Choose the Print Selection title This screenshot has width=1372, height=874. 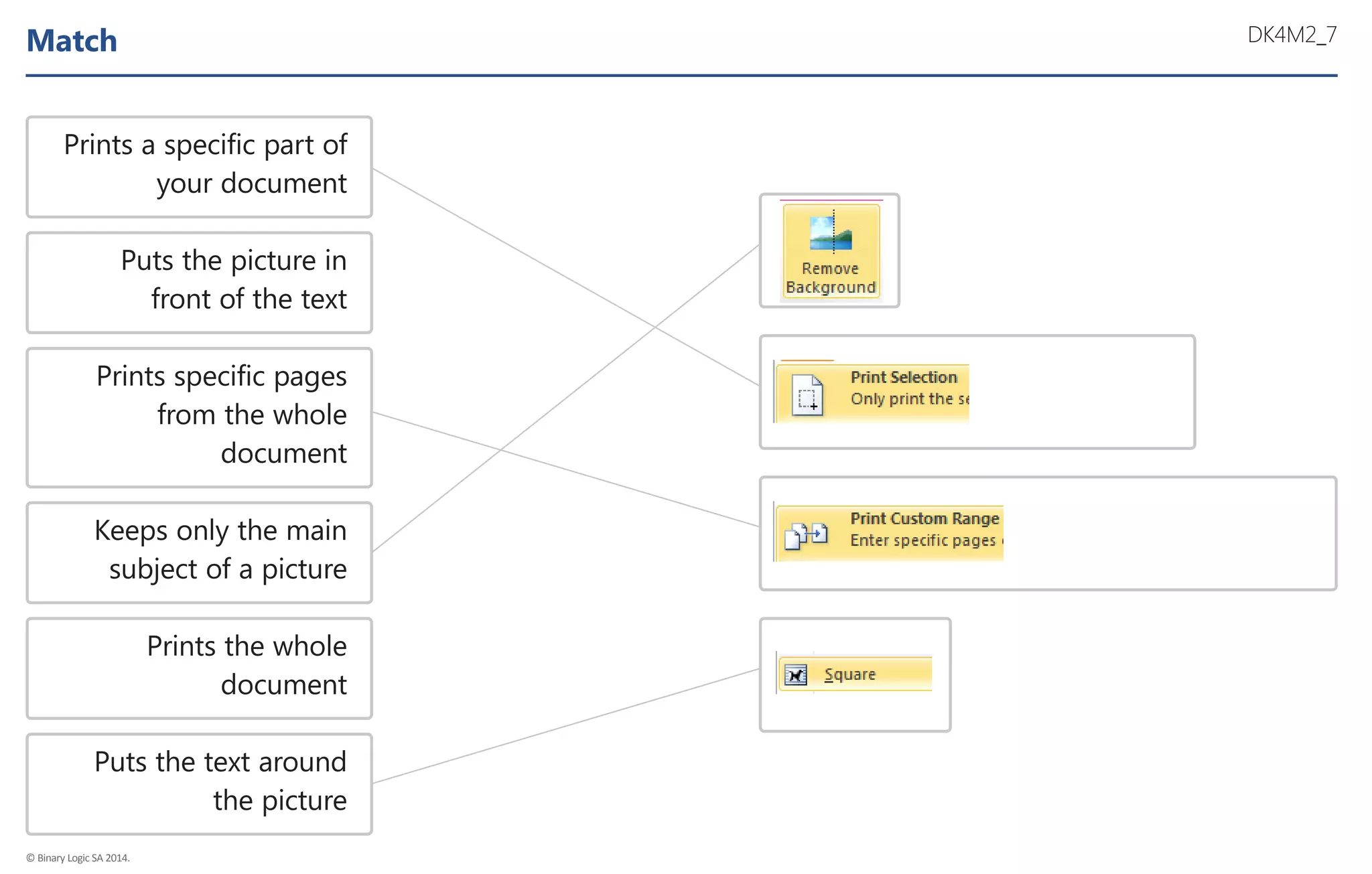(903, 377)
